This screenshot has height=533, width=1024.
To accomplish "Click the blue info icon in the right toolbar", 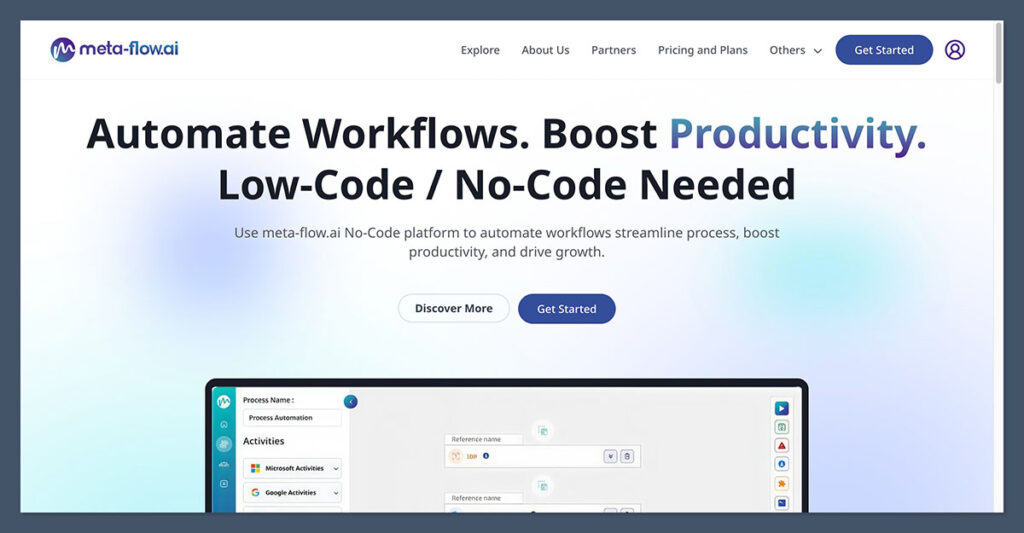I will [x=781, y=464].
